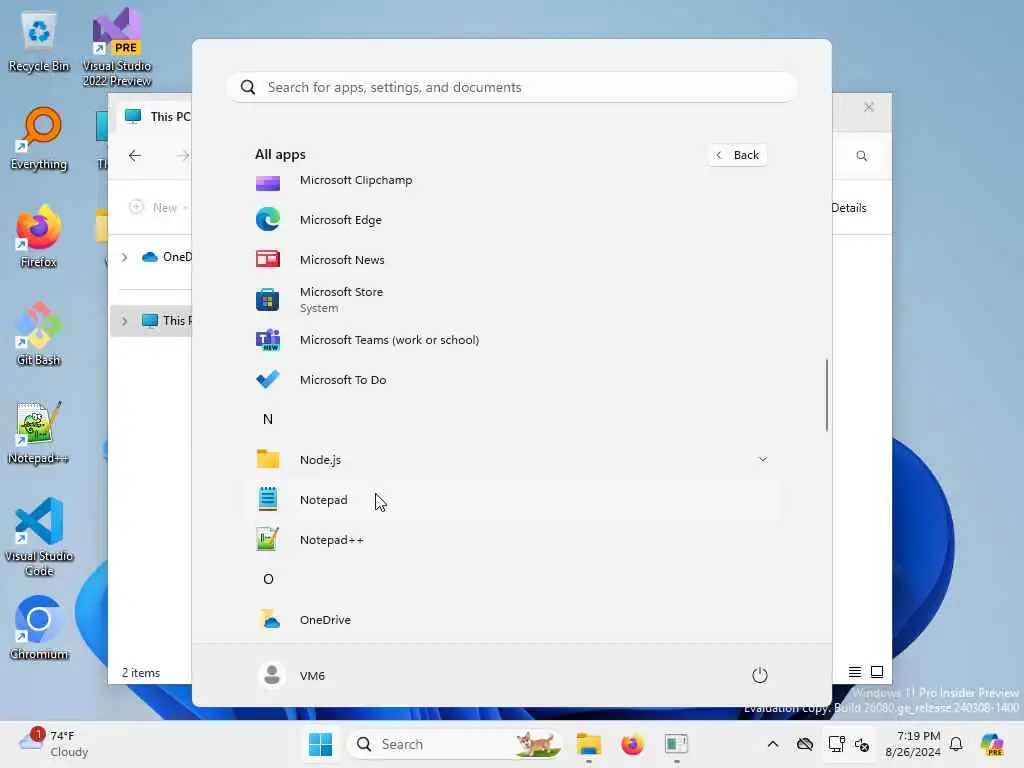Select the Firefox desktop shortcut
The height and width of the screenshot is (768, 1024).
pos(39,236)
